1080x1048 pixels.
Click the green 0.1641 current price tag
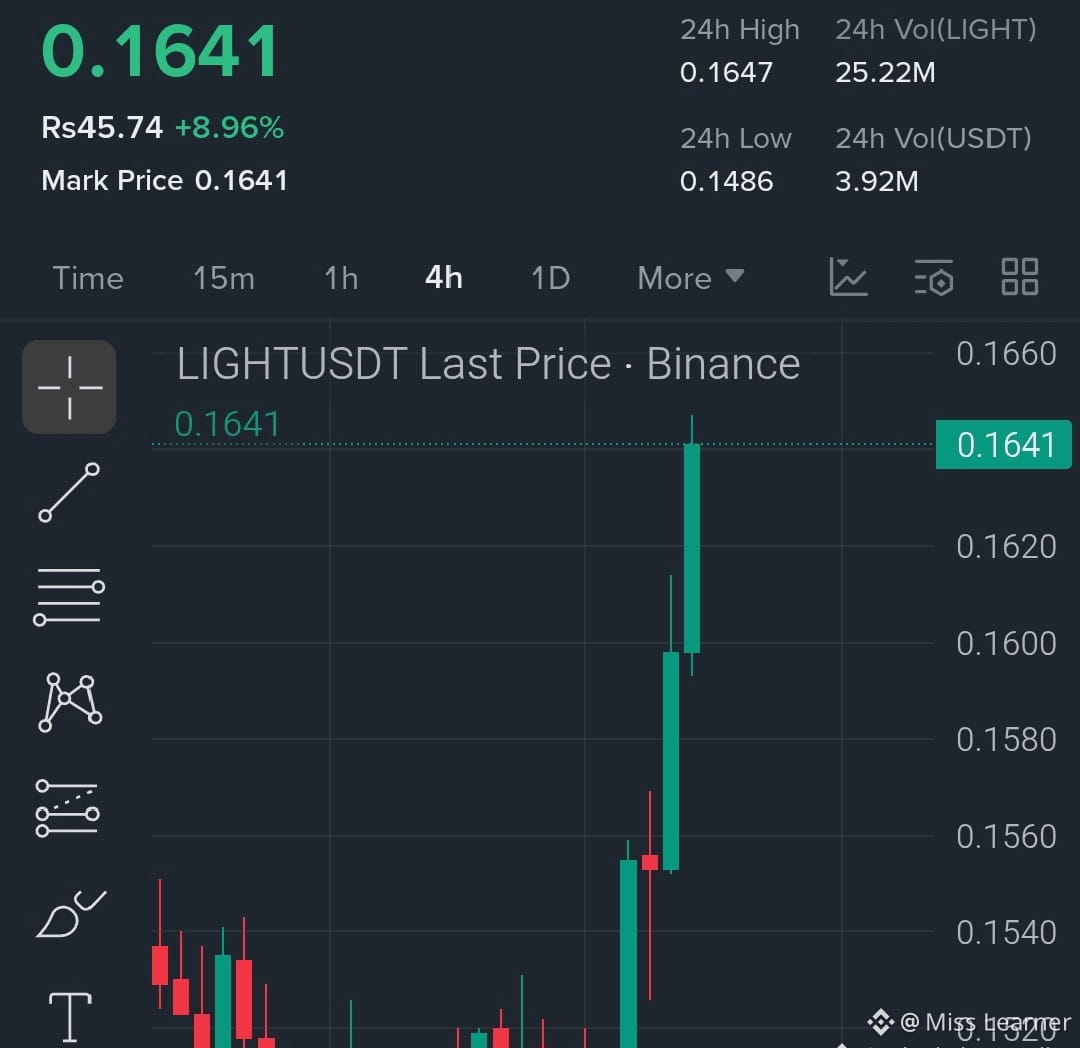coord(1004,444)
